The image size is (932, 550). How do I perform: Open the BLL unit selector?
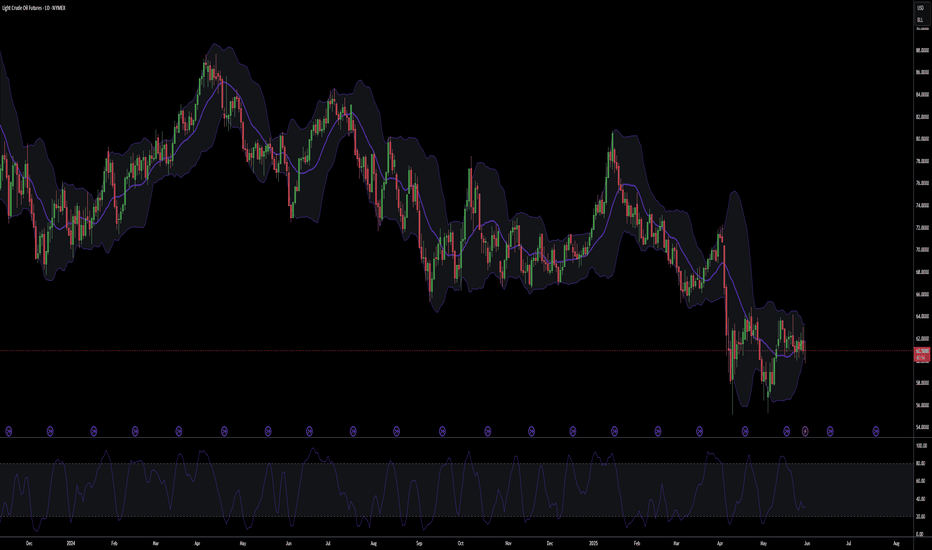coord(921,20)
